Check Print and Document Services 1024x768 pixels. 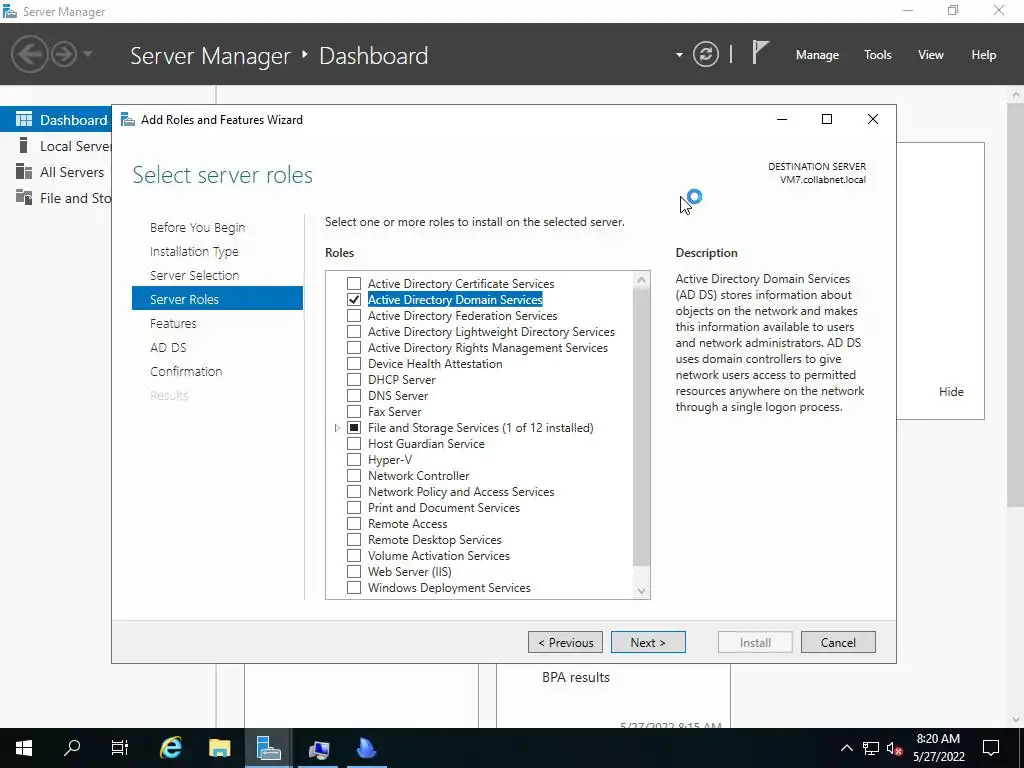click(354, 507)
